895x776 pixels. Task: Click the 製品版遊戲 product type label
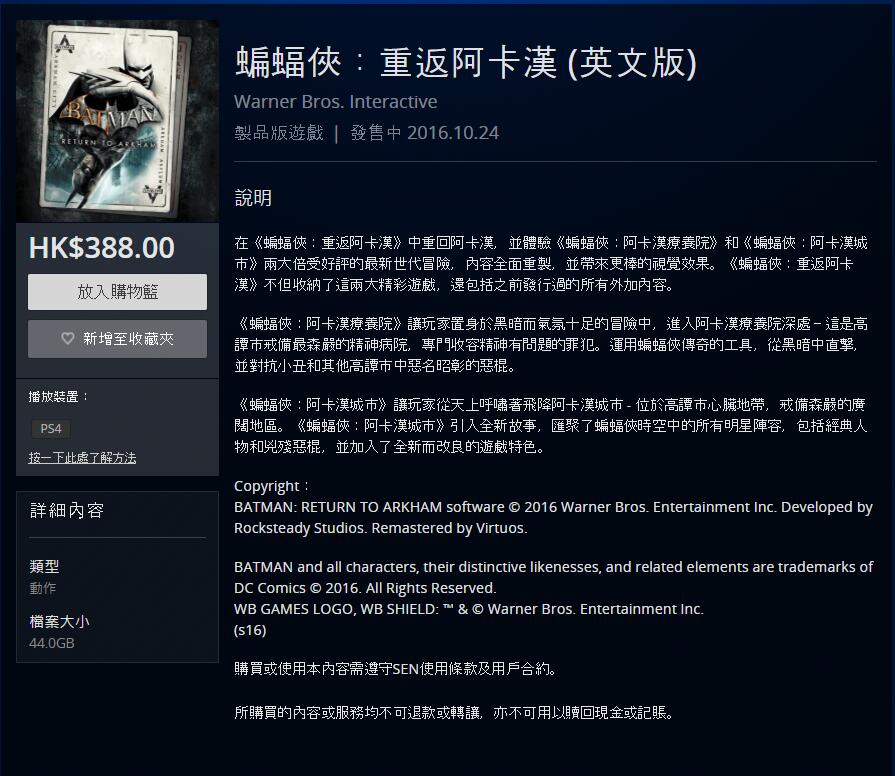tap(279, 133)
